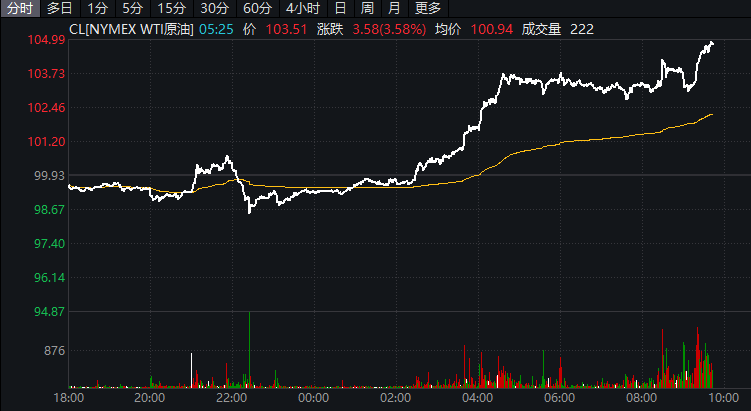The image size is (751, 411).
Task: Click the 104.99 top price axis label
Action: [48, 40]
